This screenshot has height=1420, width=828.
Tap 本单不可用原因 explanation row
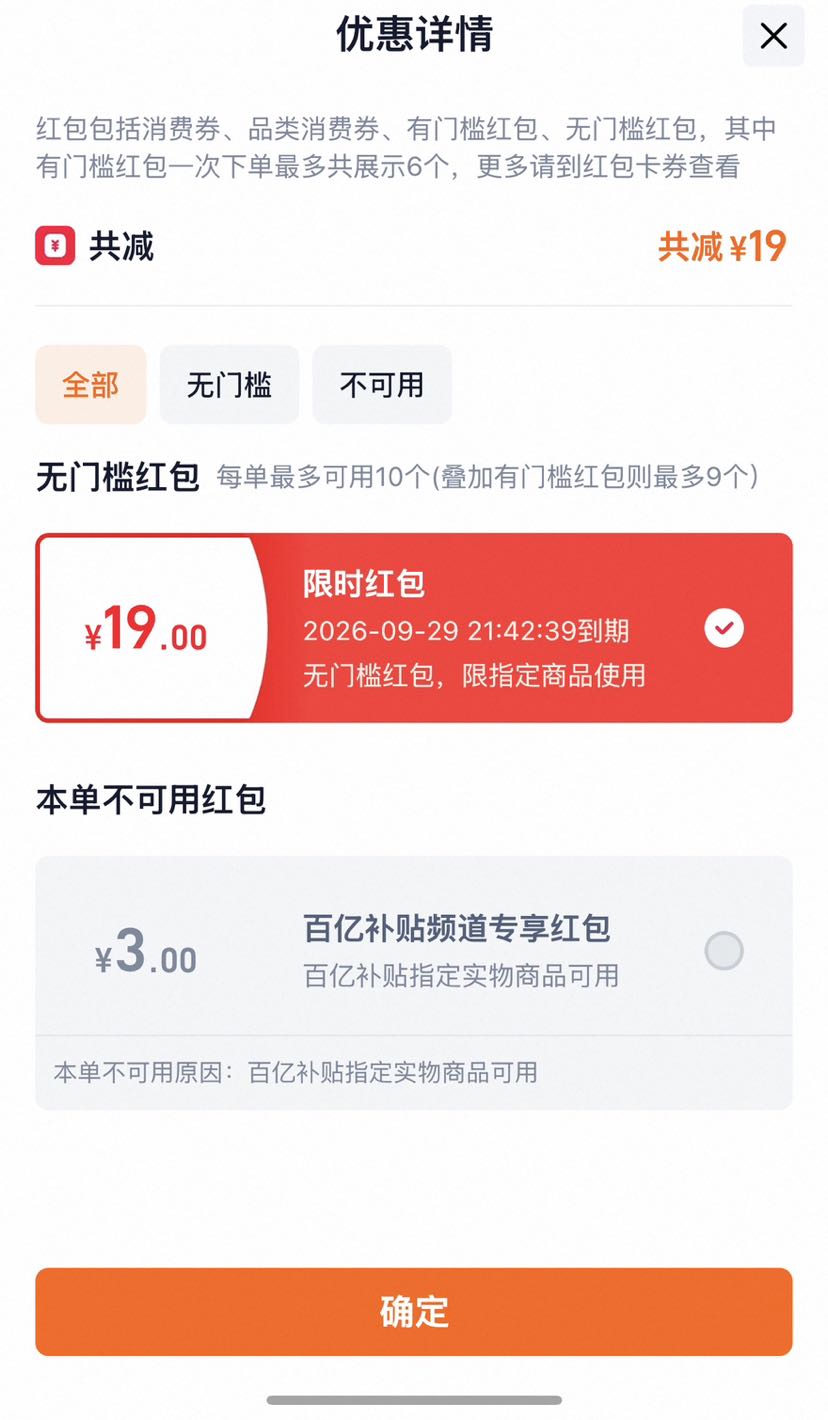point(414,1073)
